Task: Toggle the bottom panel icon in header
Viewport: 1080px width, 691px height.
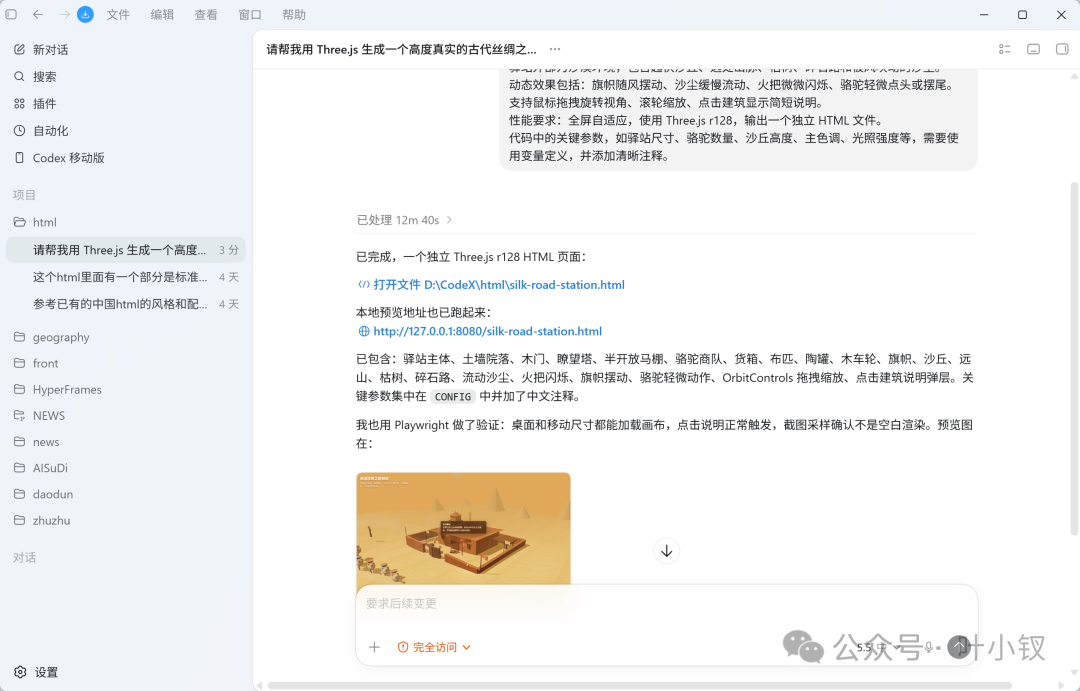Action: point(1033,49)
